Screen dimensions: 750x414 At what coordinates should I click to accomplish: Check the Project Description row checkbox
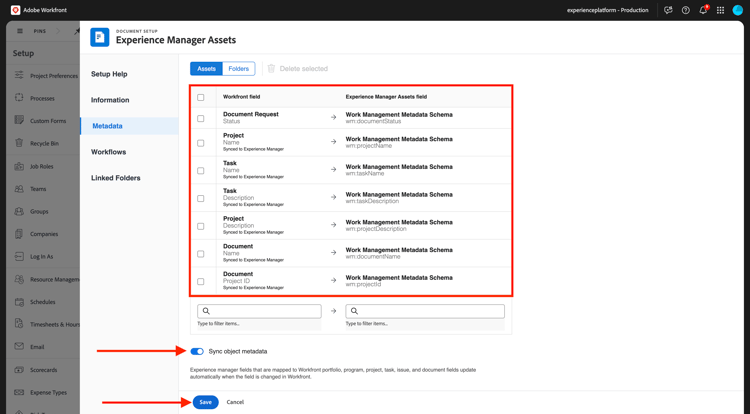pyautogui.click(x=200, y=226)
